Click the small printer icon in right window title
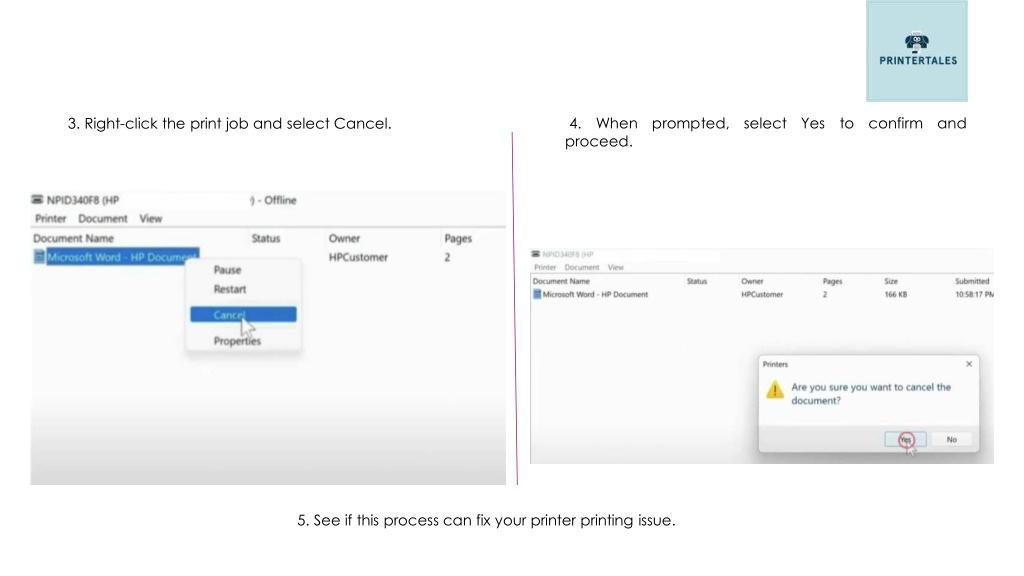Viewport: 1024px width, 576px height. point(536,253)
